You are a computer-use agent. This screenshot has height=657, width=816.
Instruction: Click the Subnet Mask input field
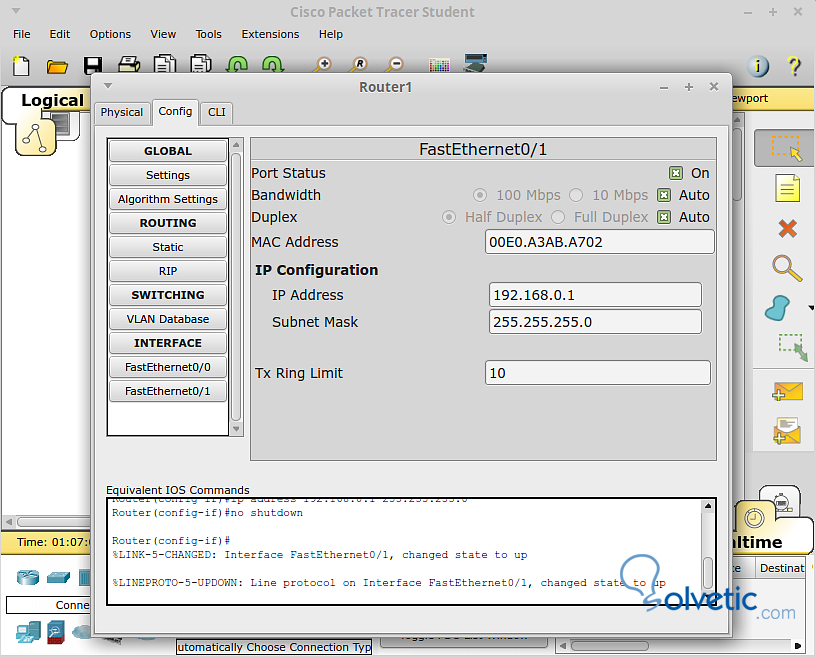click(595, 322)
